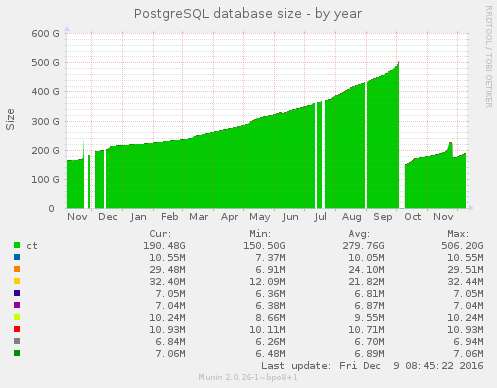497x388 pixels.
Task: Click the value 32.40M in the Cur column
Action: coord(167,282)
